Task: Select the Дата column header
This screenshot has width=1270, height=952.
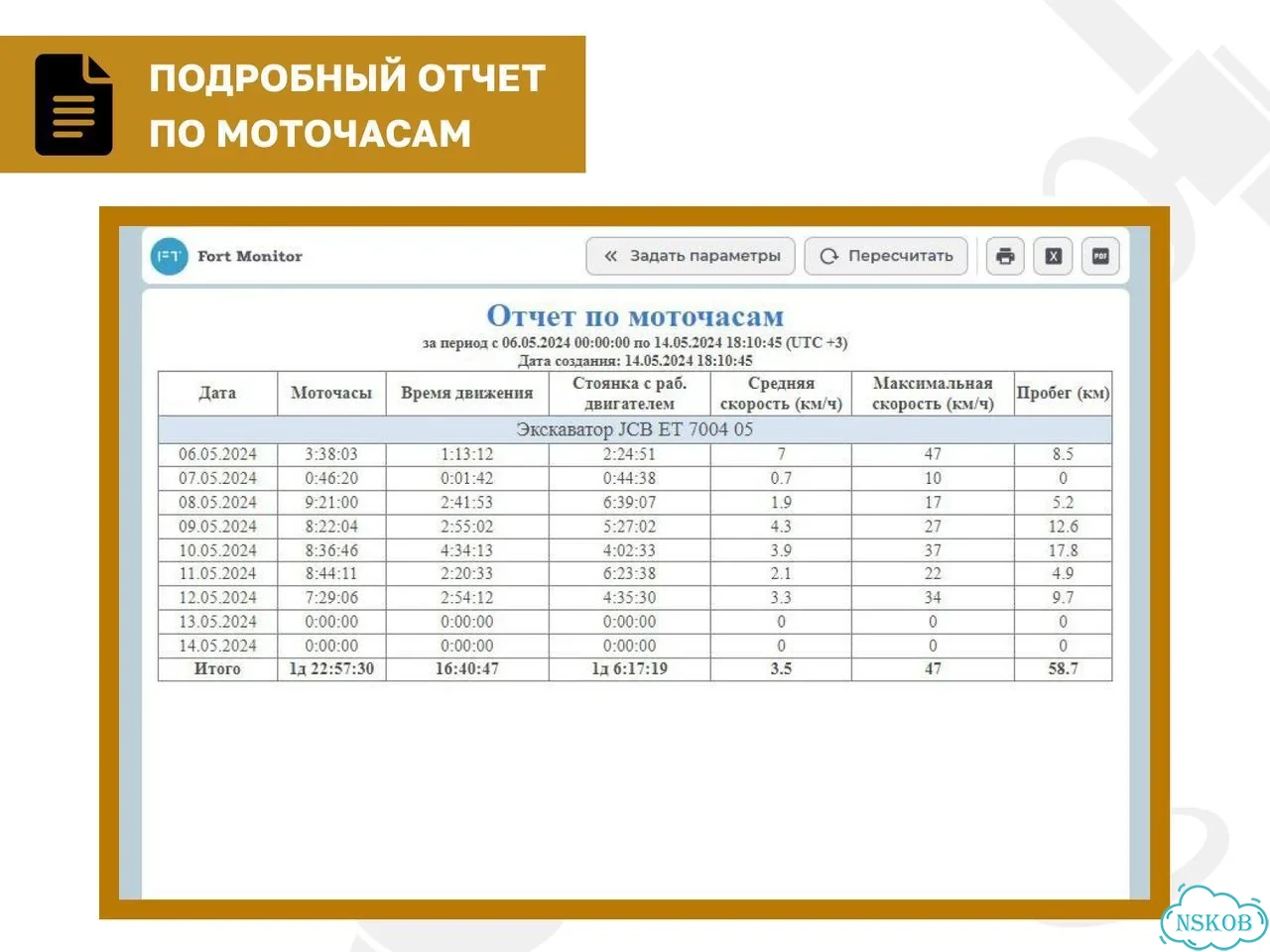Action: point(217,393)
